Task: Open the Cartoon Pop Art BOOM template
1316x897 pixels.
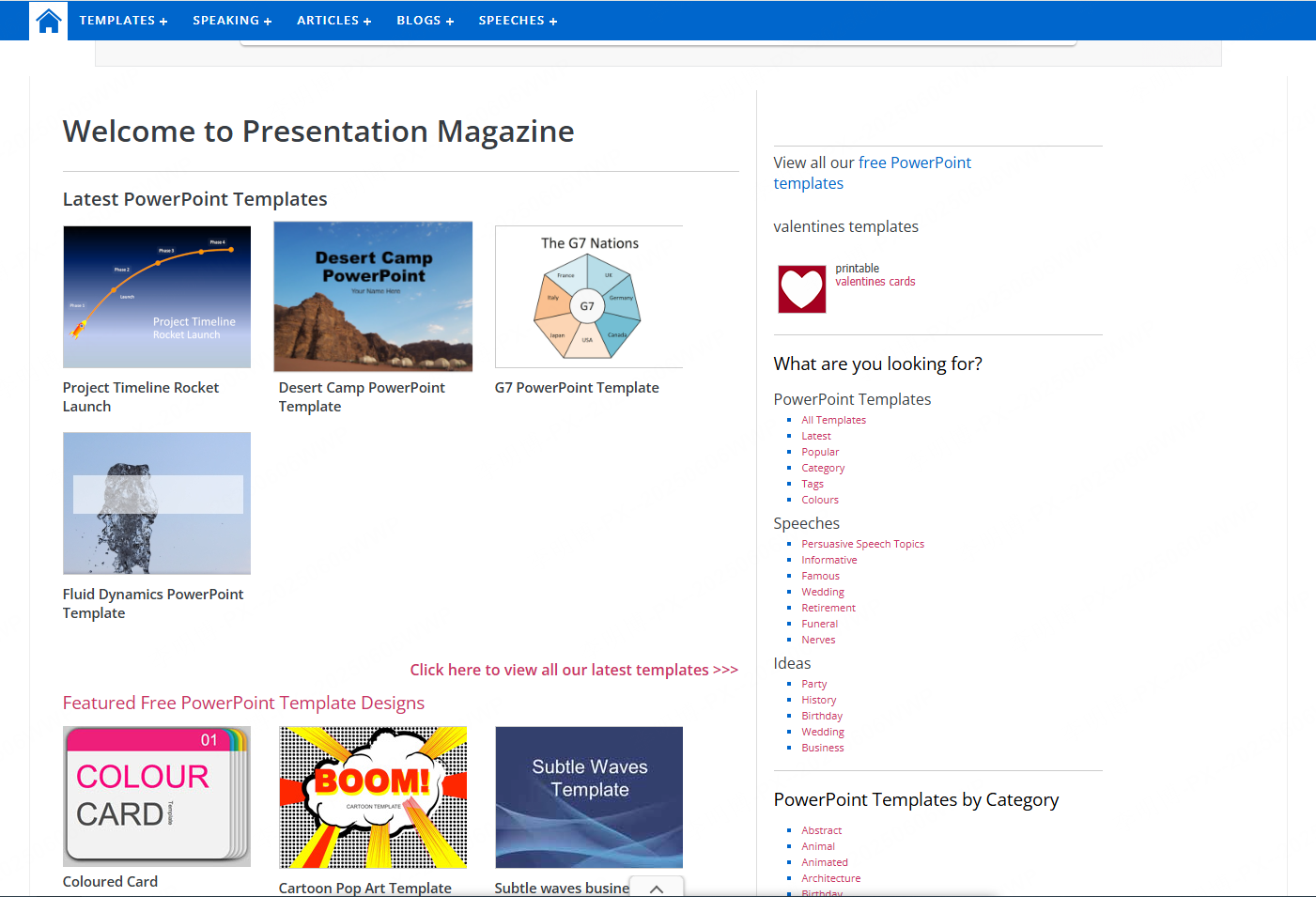Action: point(372,796)
